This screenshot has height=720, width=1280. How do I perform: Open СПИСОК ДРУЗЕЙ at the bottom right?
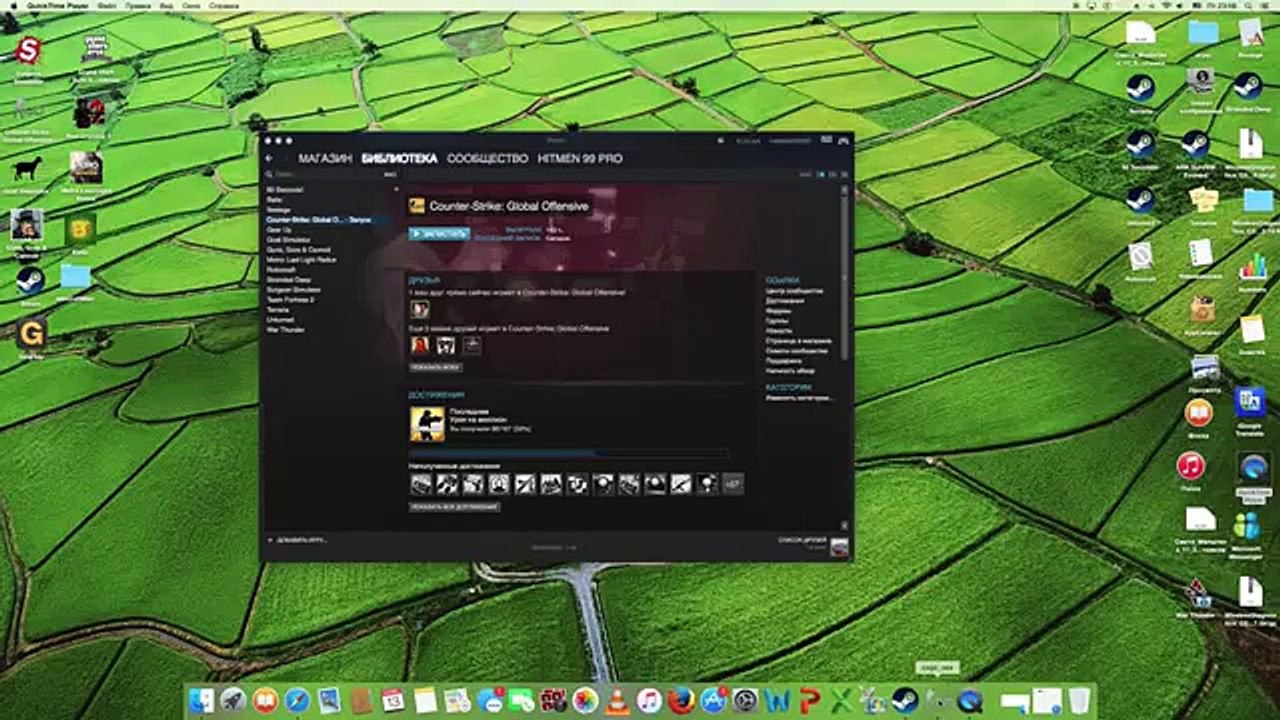point(801,540)
